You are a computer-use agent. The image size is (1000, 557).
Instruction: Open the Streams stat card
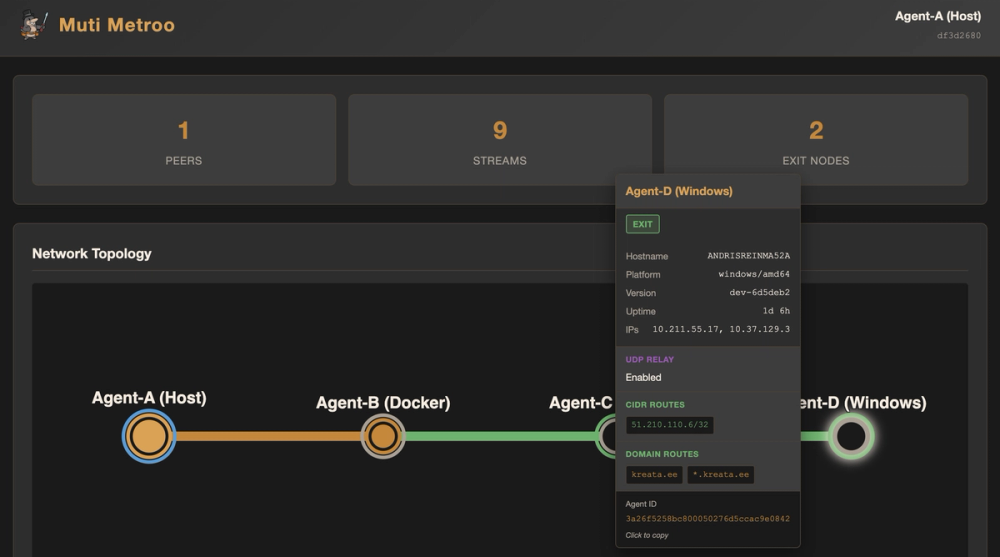tap(499, 140)
